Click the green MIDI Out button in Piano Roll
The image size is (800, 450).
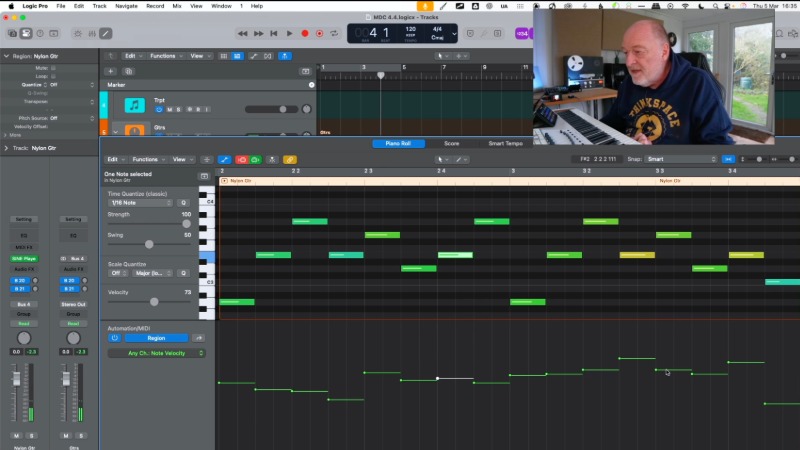(x=255, y=160)
